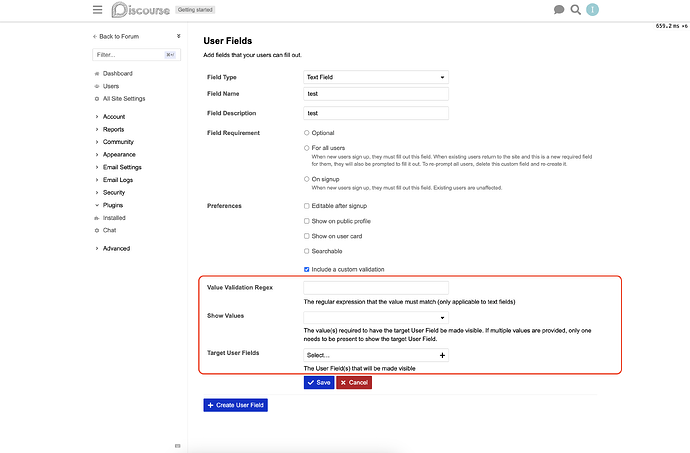This screenshot has height=453, width=690.
Task: Click the Save button
Action: click(x=319, y=383)
